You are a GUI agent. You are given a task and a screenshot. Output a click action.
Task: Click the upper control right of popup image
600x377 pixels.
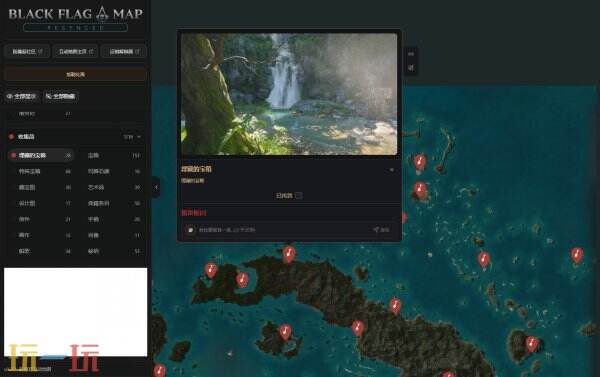click(411, 54)
